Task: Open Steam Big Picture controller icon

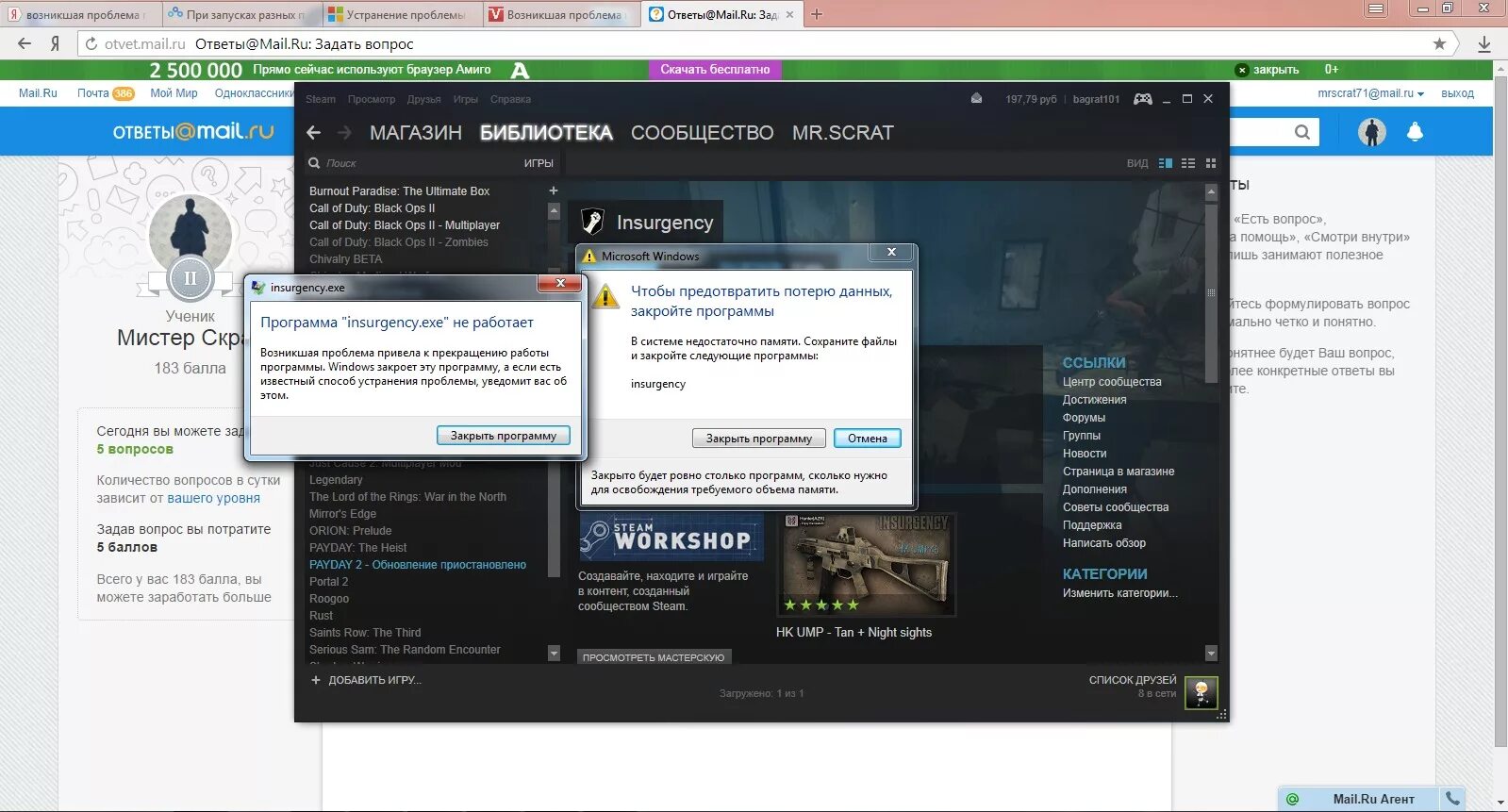Action: [x=1142, y=99]
